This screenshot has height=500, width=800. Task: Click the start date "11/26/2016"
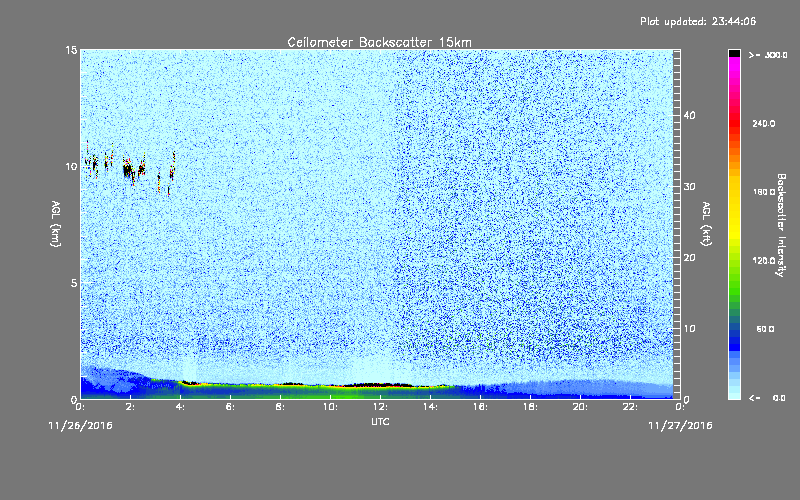(x=80, y=426)
